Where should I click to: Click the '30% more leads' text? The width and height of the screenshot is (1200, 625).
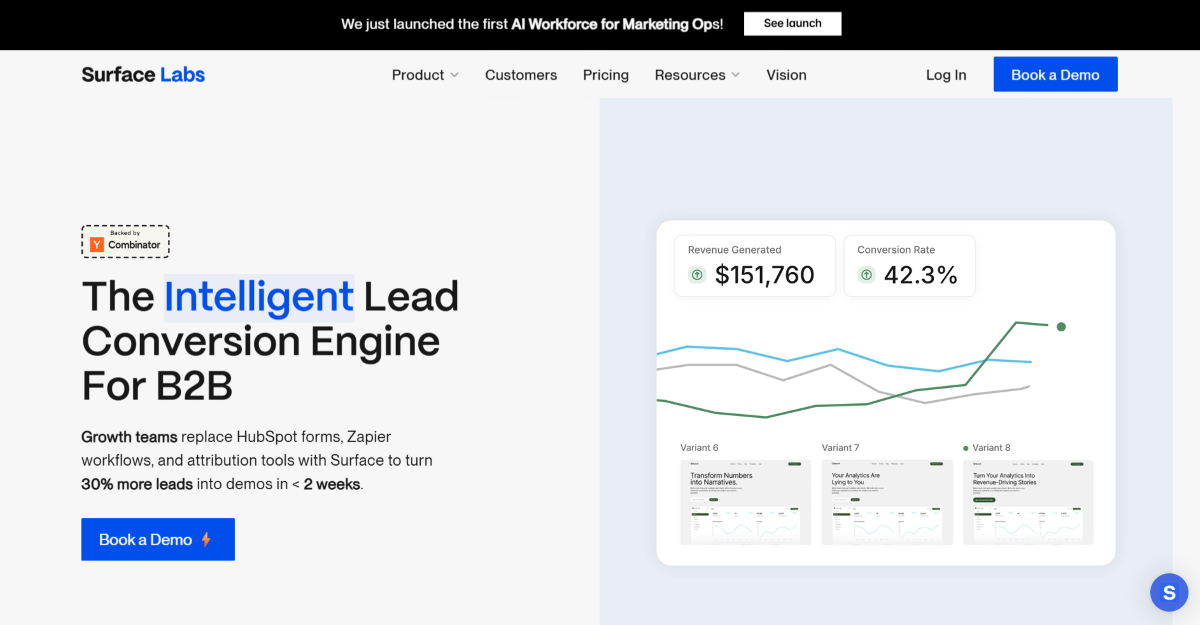point(137,484)
